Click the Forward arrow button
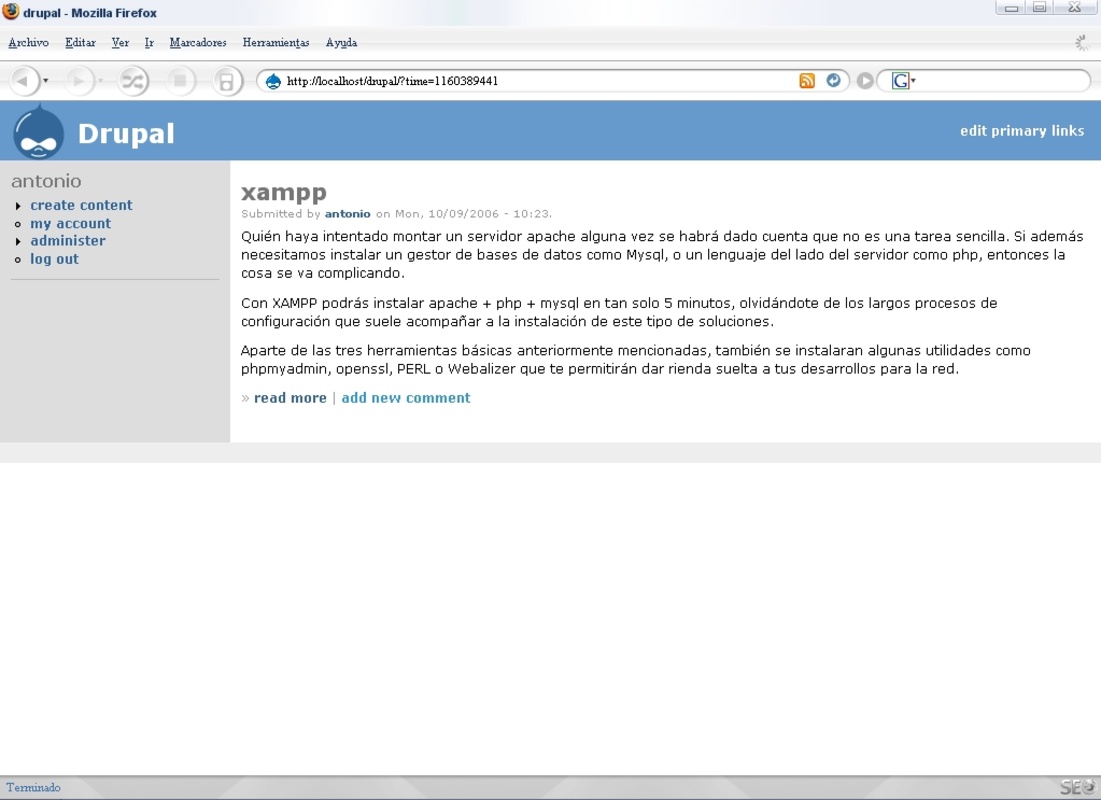Viewport: 1101px width, 800px height. pyautogui.click(x=78, y=81)
